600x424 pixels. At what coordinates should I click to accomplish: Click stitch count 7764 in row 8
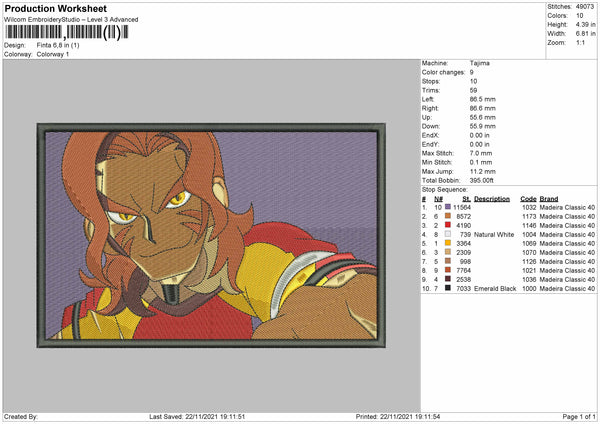pyautogui.click(x=463, y=271)
